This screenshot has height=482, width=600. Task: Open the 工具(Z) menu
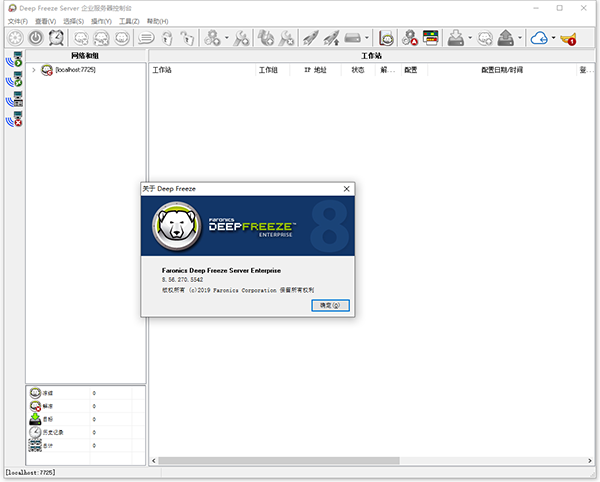(129, 21)
